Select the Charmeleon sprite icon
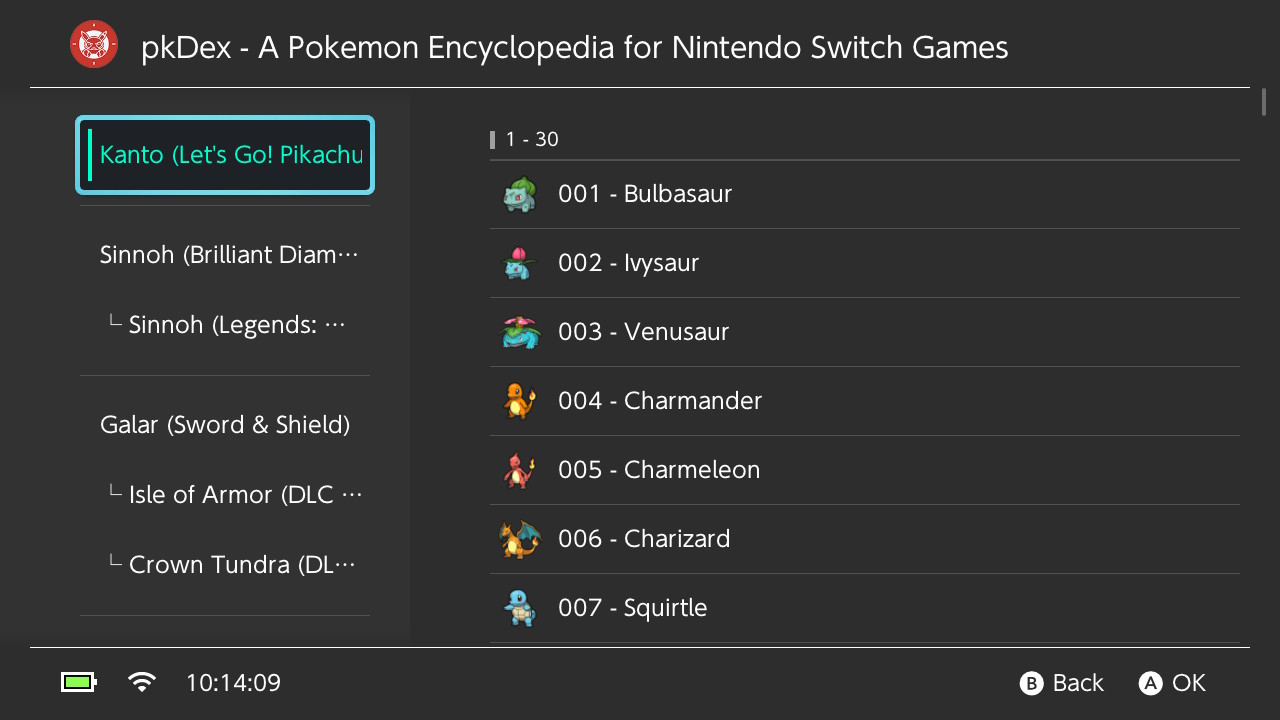 coord(520,470)
